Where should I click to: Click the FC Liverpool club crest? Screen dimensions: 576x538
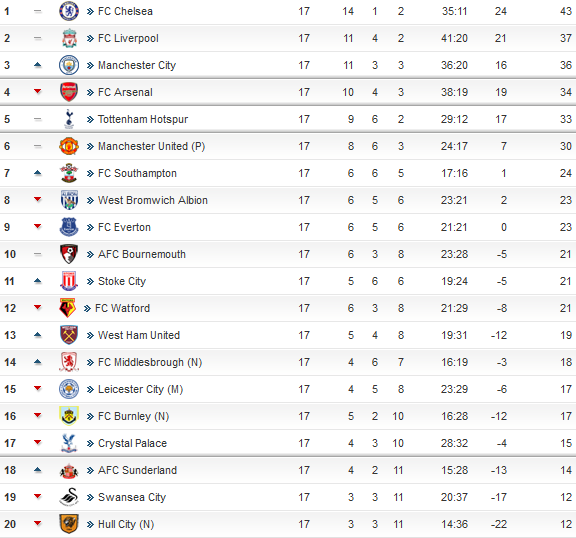coord(69,38)
